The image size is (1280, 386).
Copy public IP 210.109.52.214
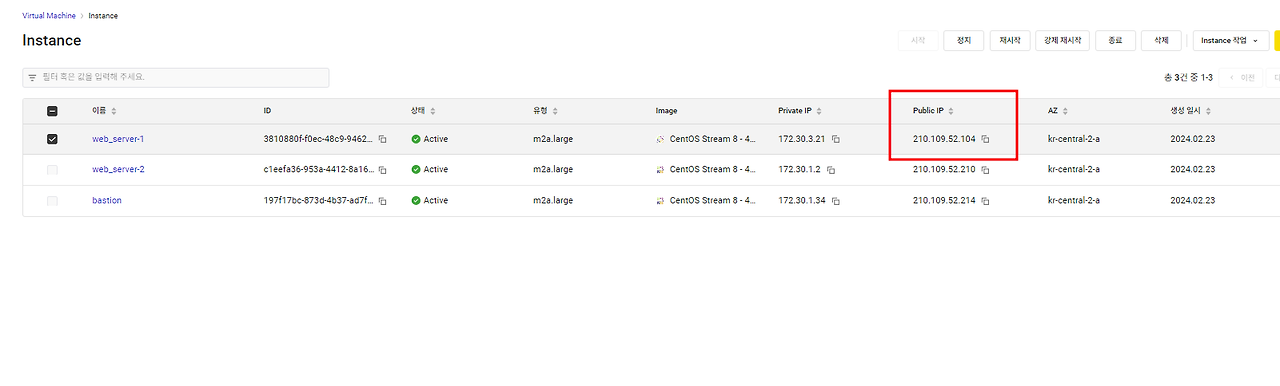click(985, 201)
